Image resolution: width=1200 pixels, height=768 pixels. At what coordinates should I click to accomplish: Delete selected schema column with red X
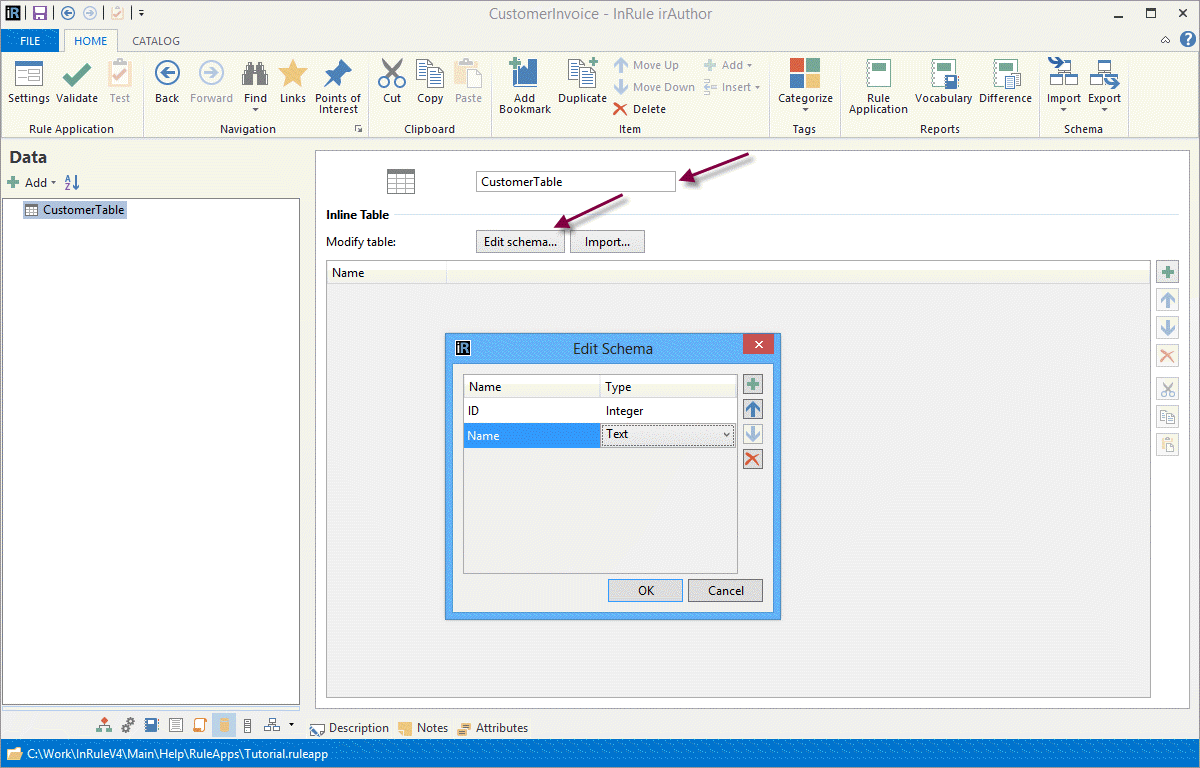[x=753, y=459]
